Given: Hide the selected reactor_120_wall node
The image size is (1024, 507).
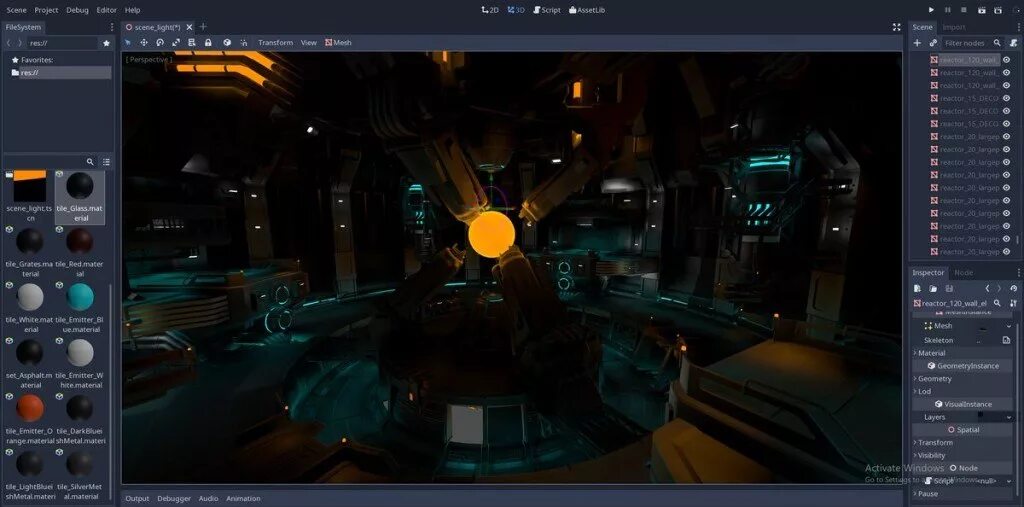Looking at the screenshot, I should pyautogui.click(x=1006, y=60).
